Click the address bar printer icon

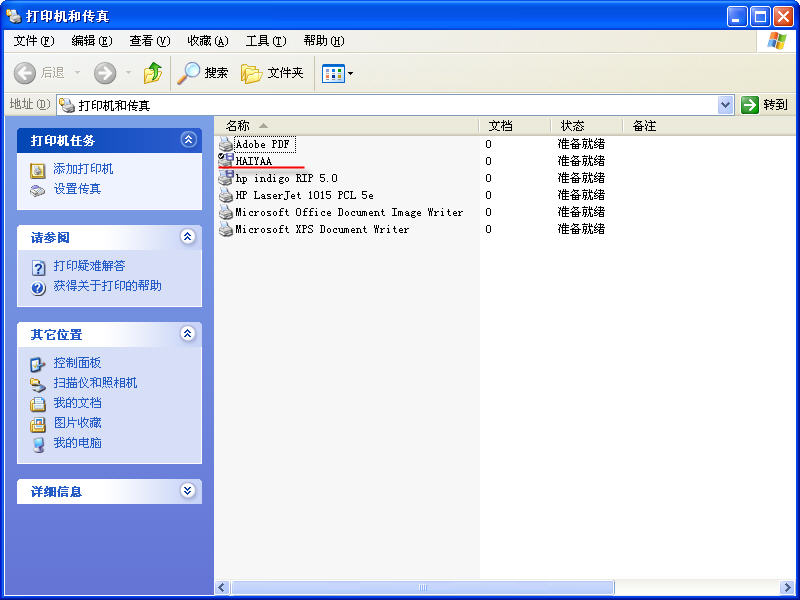67,106
